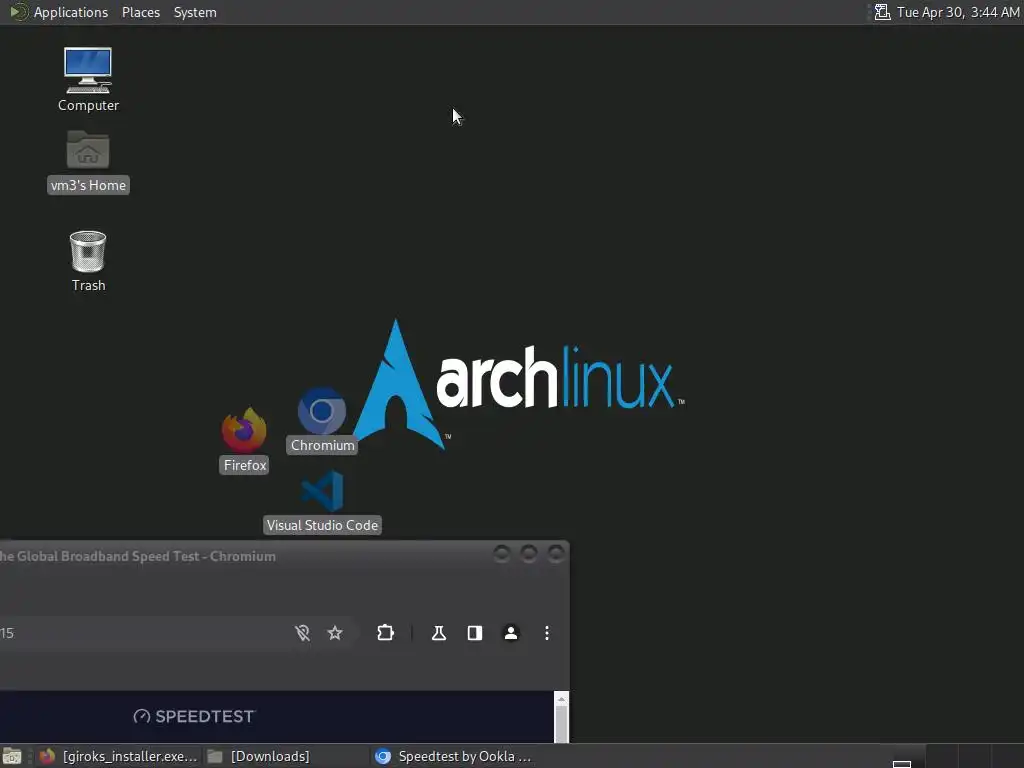Viewport: 1024px width, 768px height.
Task: Click the page scrollbar up arrow
Action: click(x=562, y=699)
